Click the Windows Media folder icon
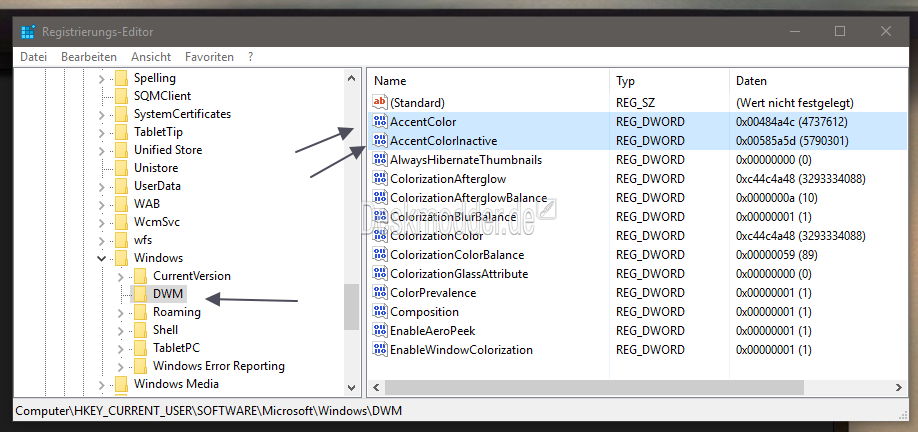 pos(121,384)
